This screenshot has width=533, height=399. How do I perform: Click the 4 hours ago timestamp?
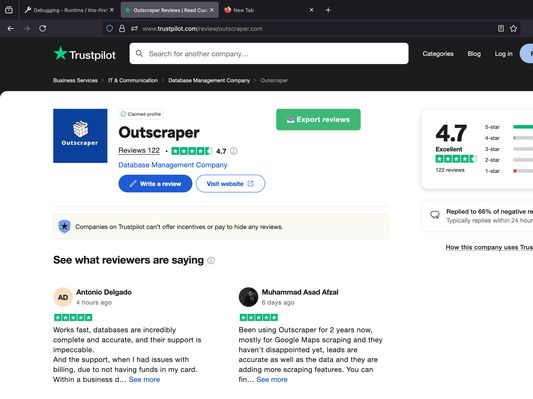click(94, 302)
